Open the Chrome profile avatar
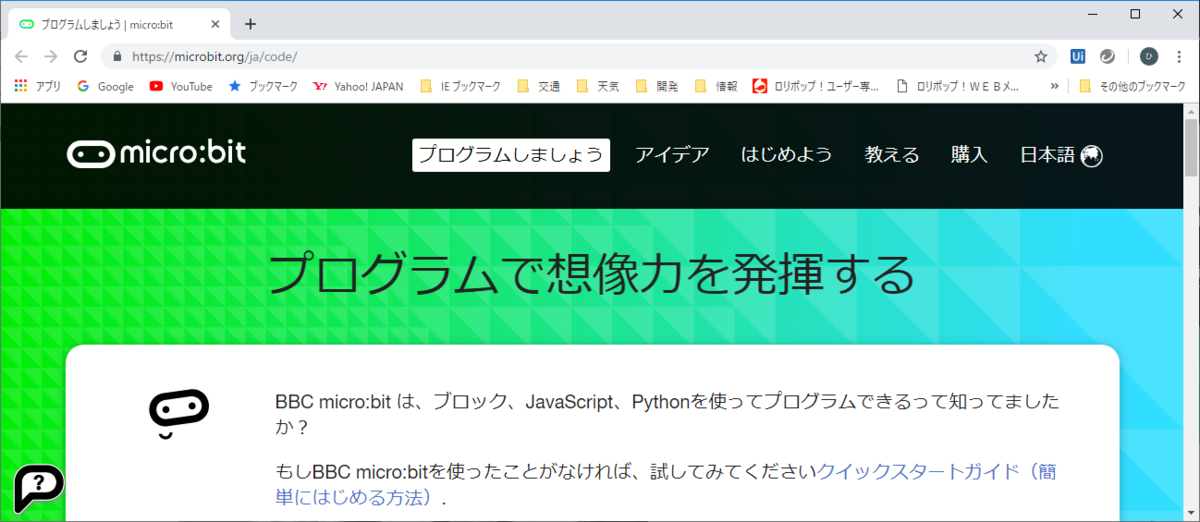The image size is (1200, 522). click(1150, 57)
